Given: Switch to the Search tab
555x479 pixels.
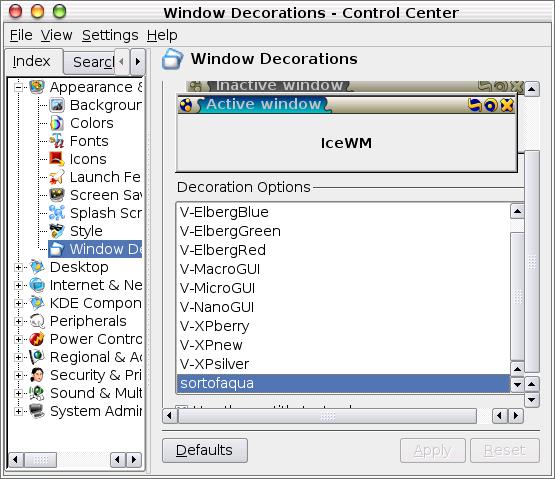Looking at the screenshot, I should (93, 62).
